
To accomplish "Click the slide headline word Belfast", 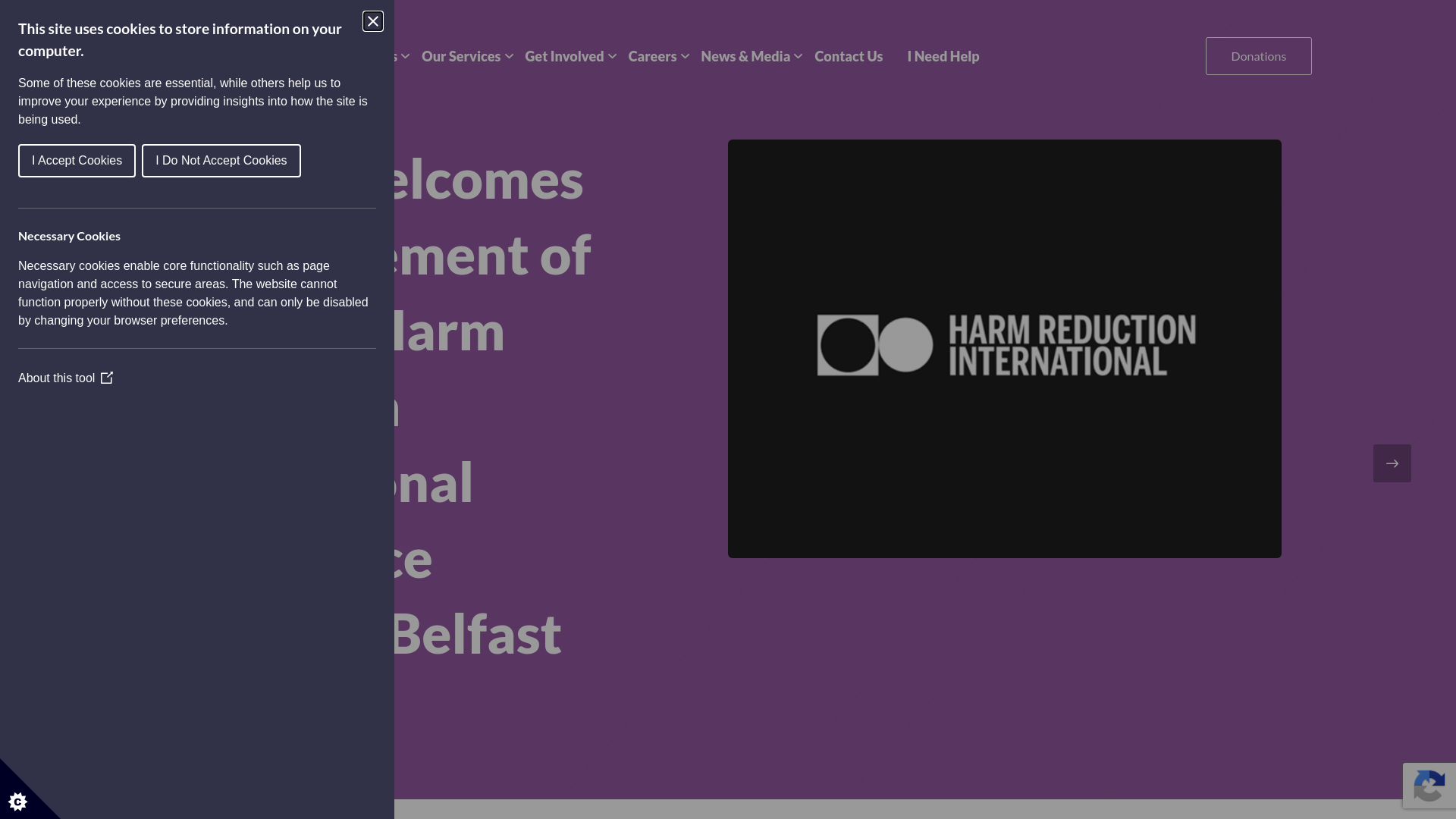I will [x=478, y=634].
